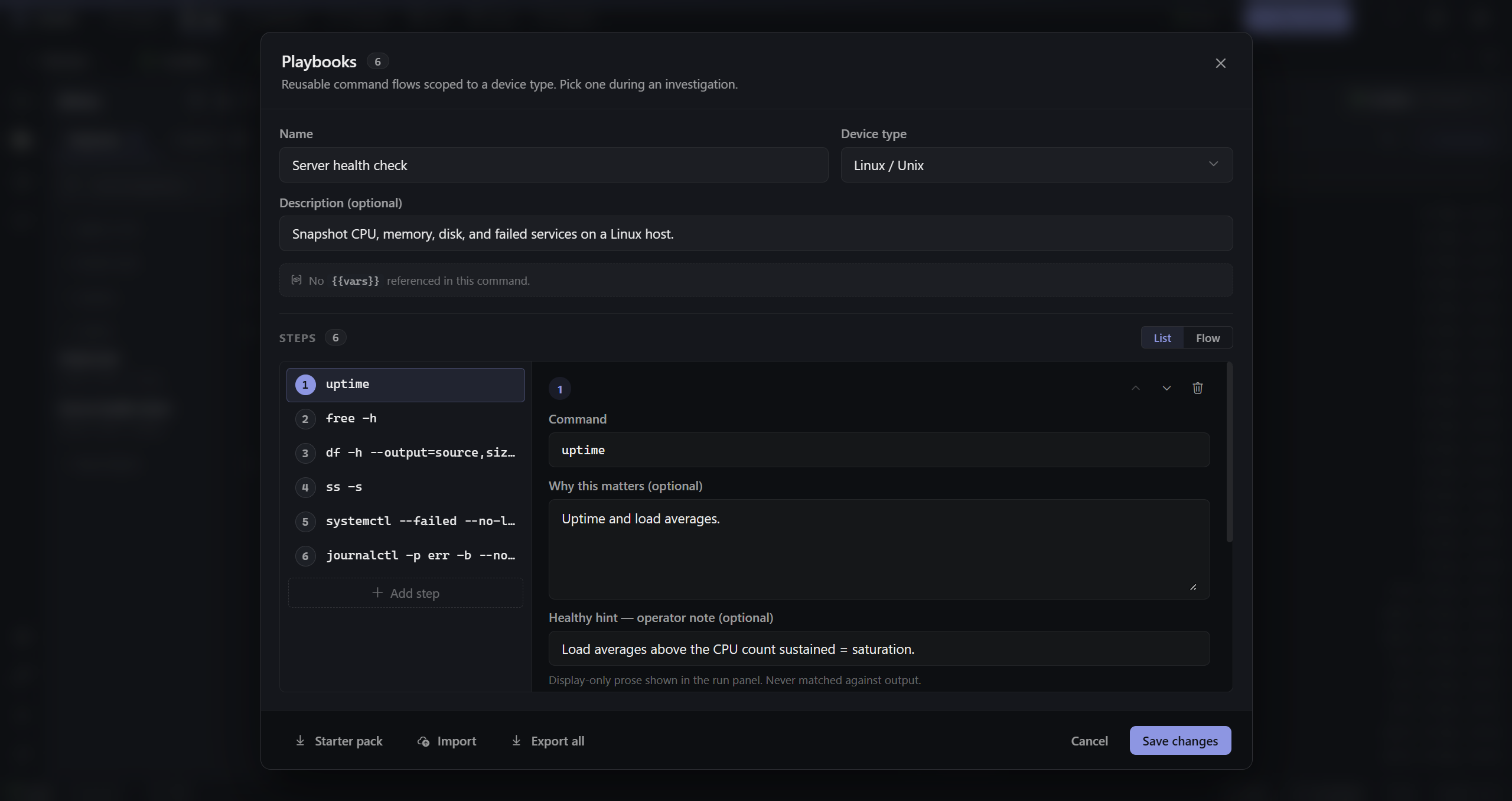The image size is (1512, 801).
Task: Move step up with chevron-up icon
Action: tap(1135, 388)
